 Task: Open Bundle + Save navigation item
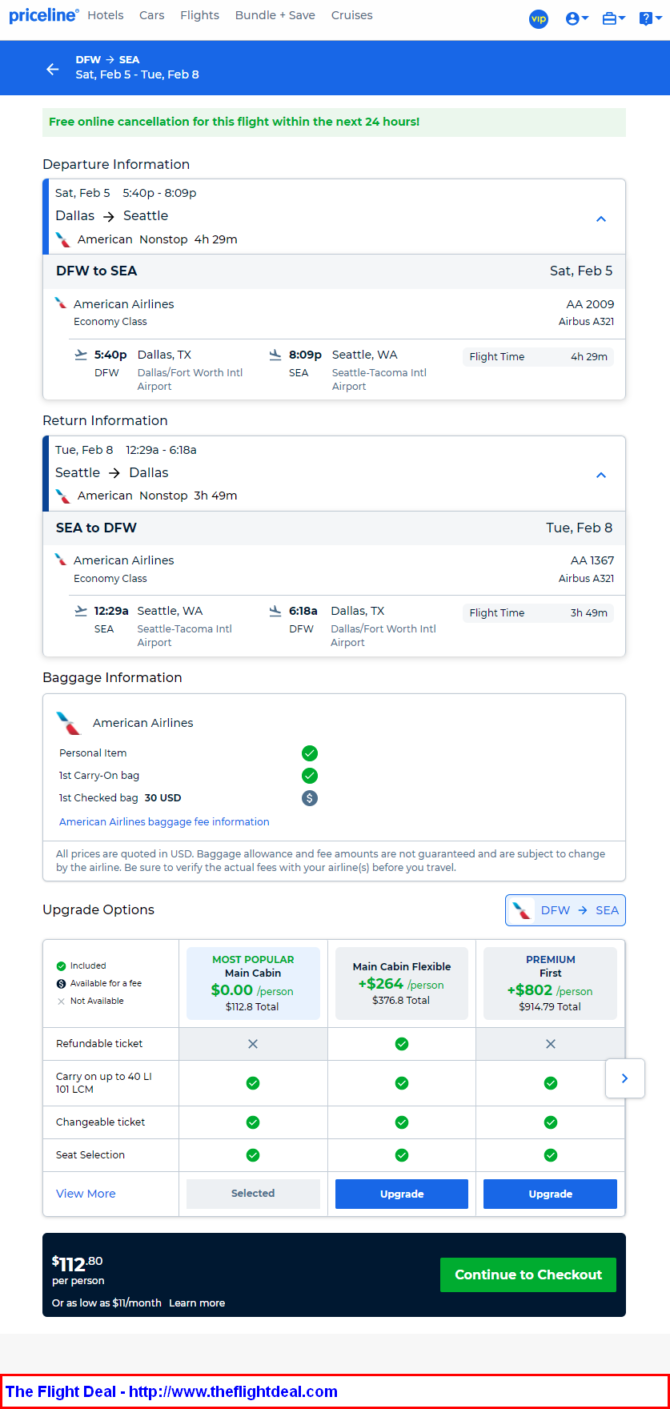pos(275,16)
